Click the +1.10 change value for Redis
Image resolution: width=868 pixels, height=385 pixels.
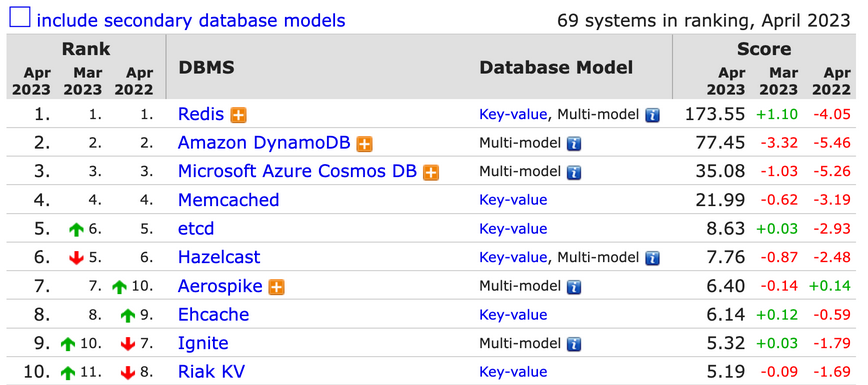(777, 115)
